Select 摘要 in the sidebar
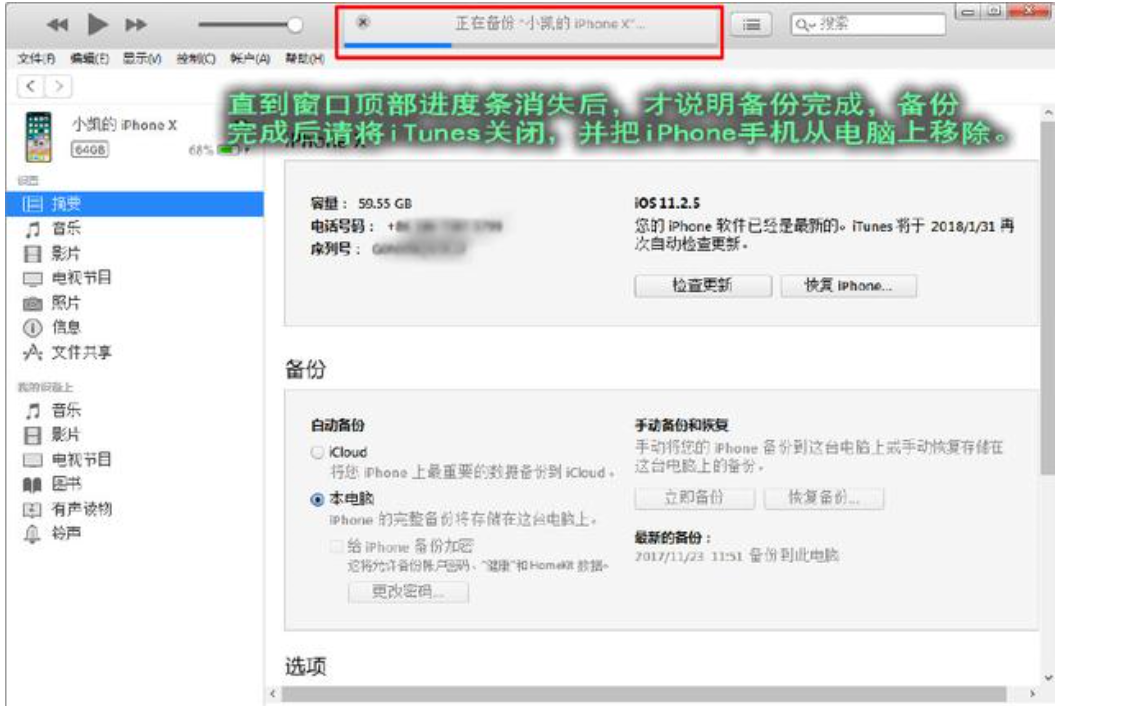 tap(135, 204)
